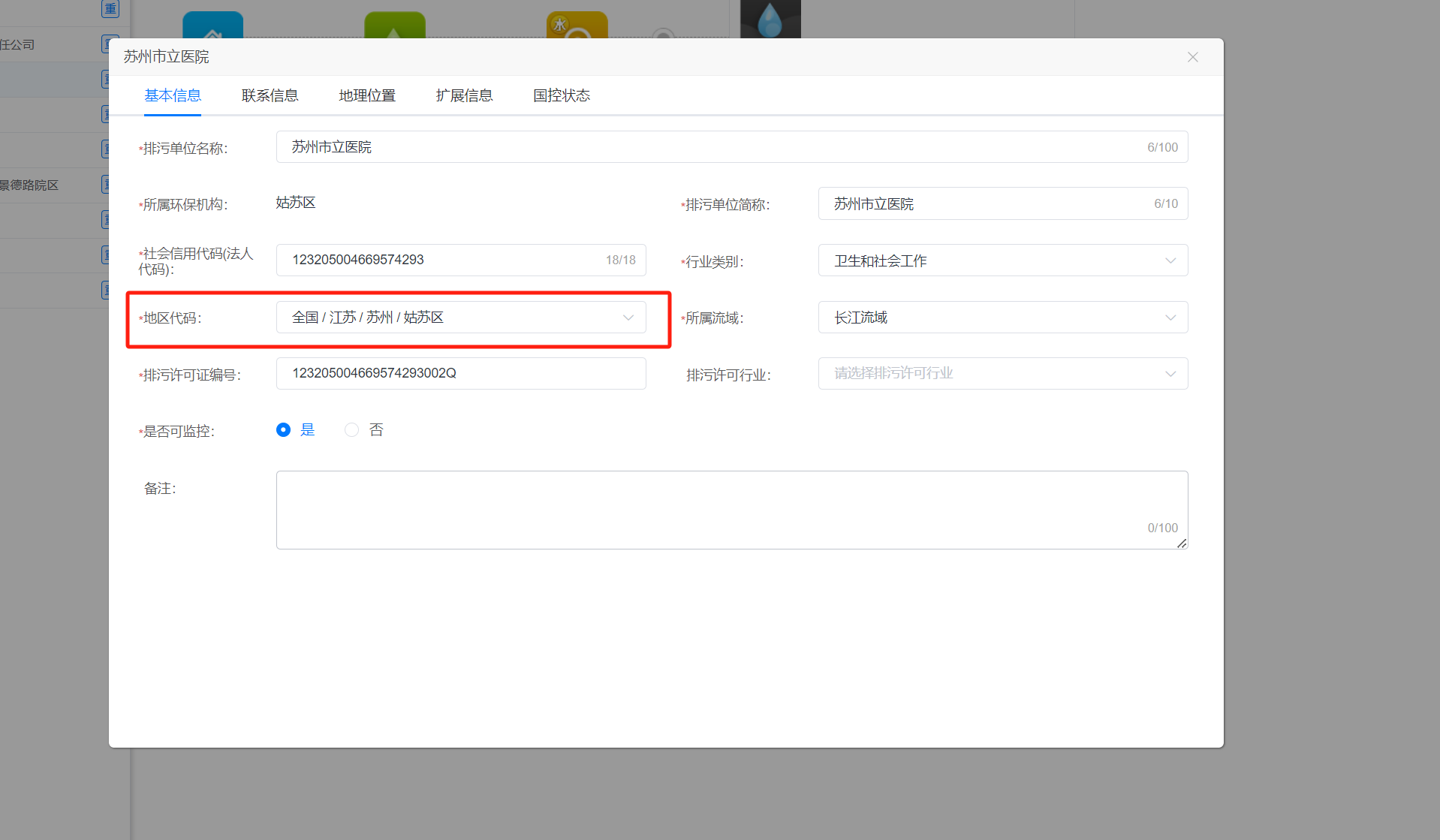
Task: Close the 苏州市立医院 dialog
Action: (x=1192, y=57)
